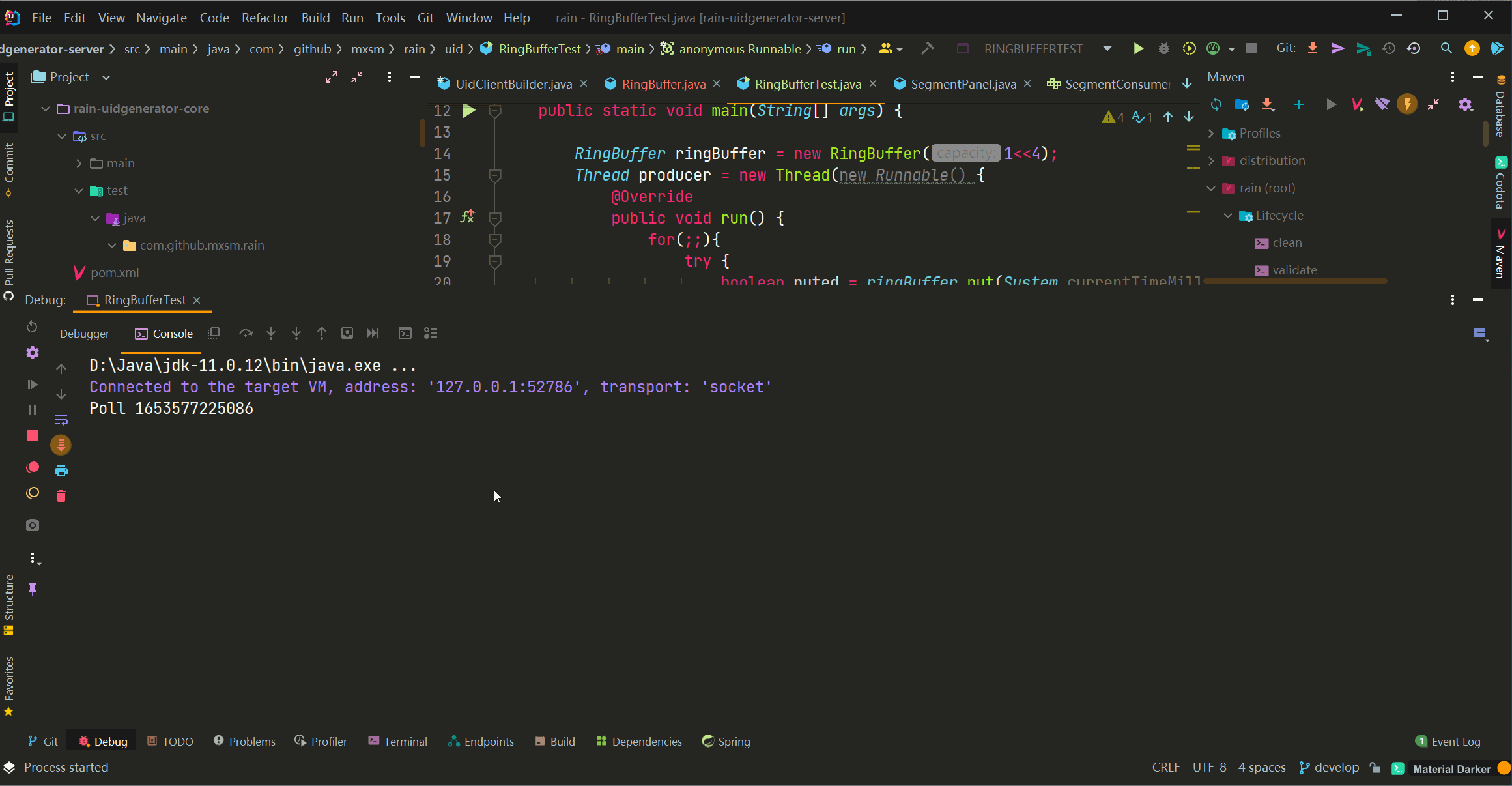The height and width of the screenshot is (786, 1512).
Task: Push commits with the Git push icon
Action: (x=1337, y=48)
